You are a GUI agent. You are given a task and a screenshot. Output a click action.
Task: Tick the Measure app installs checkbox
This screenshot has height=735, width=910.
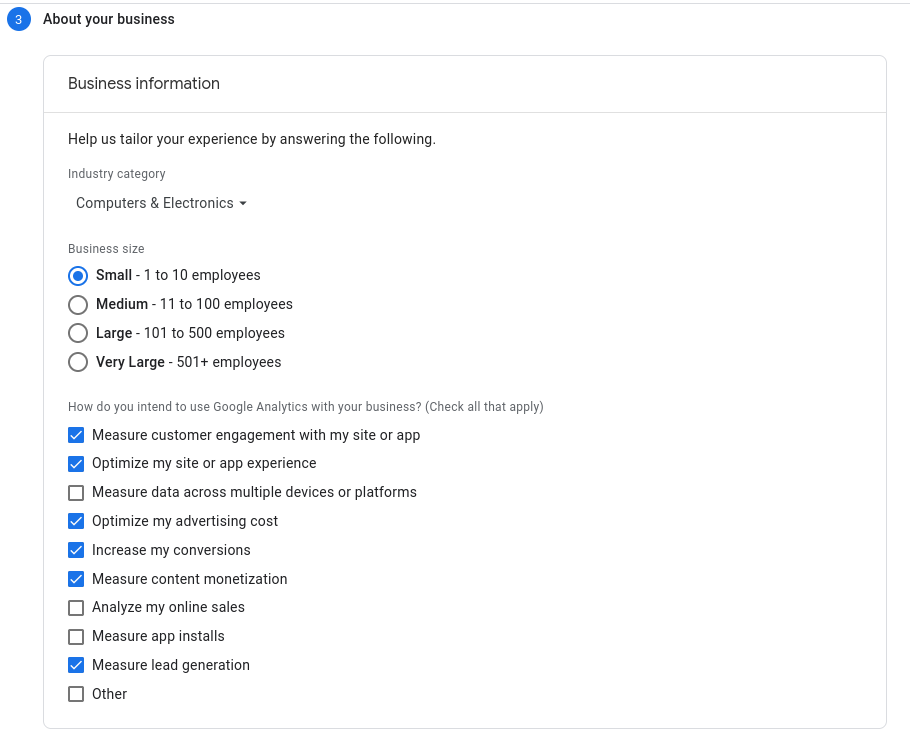tap(76, 636)
